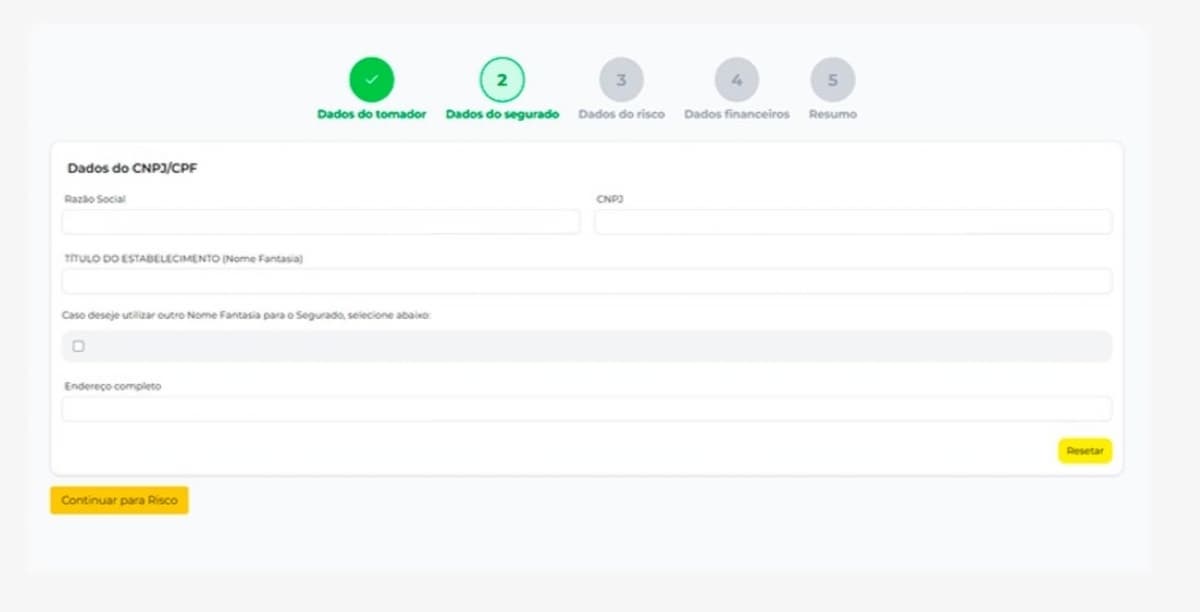Image resolution: width=1200 pixels, height=612 pixels.
Task: Select the step 2 circle
Action: (x=502, y=80)
